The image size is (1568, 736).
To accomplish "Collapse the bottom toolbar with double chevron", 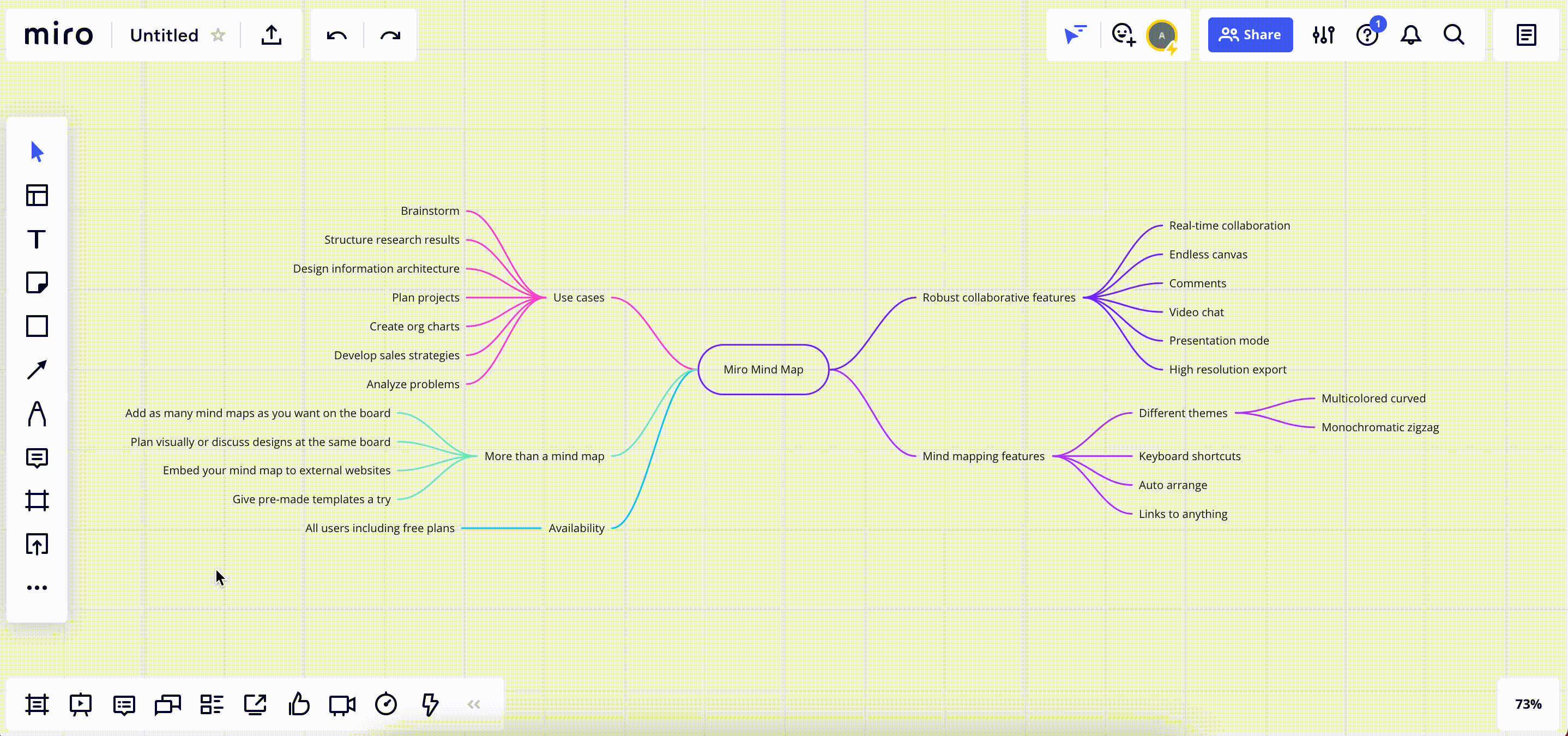I will pos(474,704).
